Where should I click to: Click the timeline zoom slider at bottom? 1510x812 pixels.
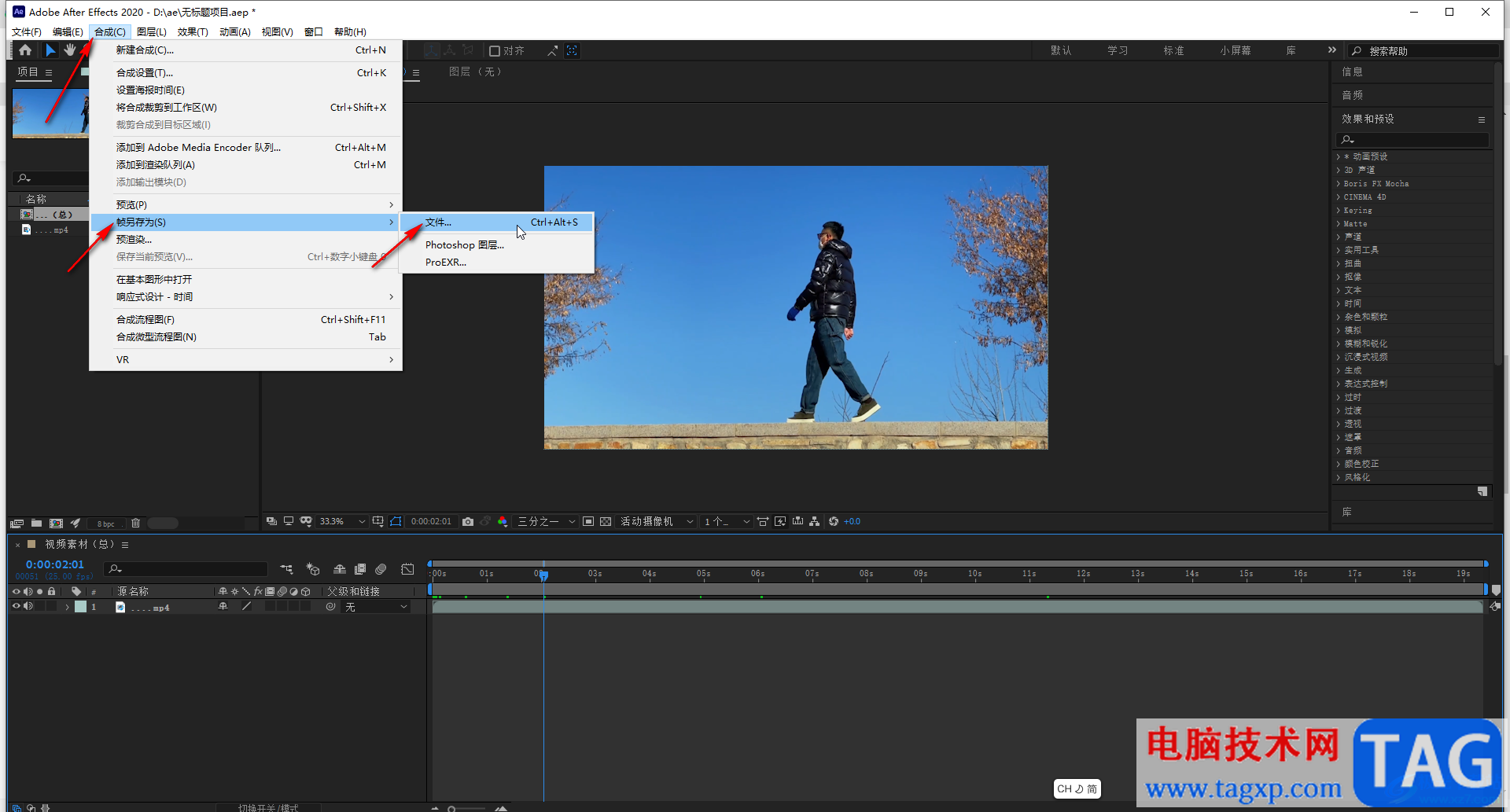(x=467, y=808)
